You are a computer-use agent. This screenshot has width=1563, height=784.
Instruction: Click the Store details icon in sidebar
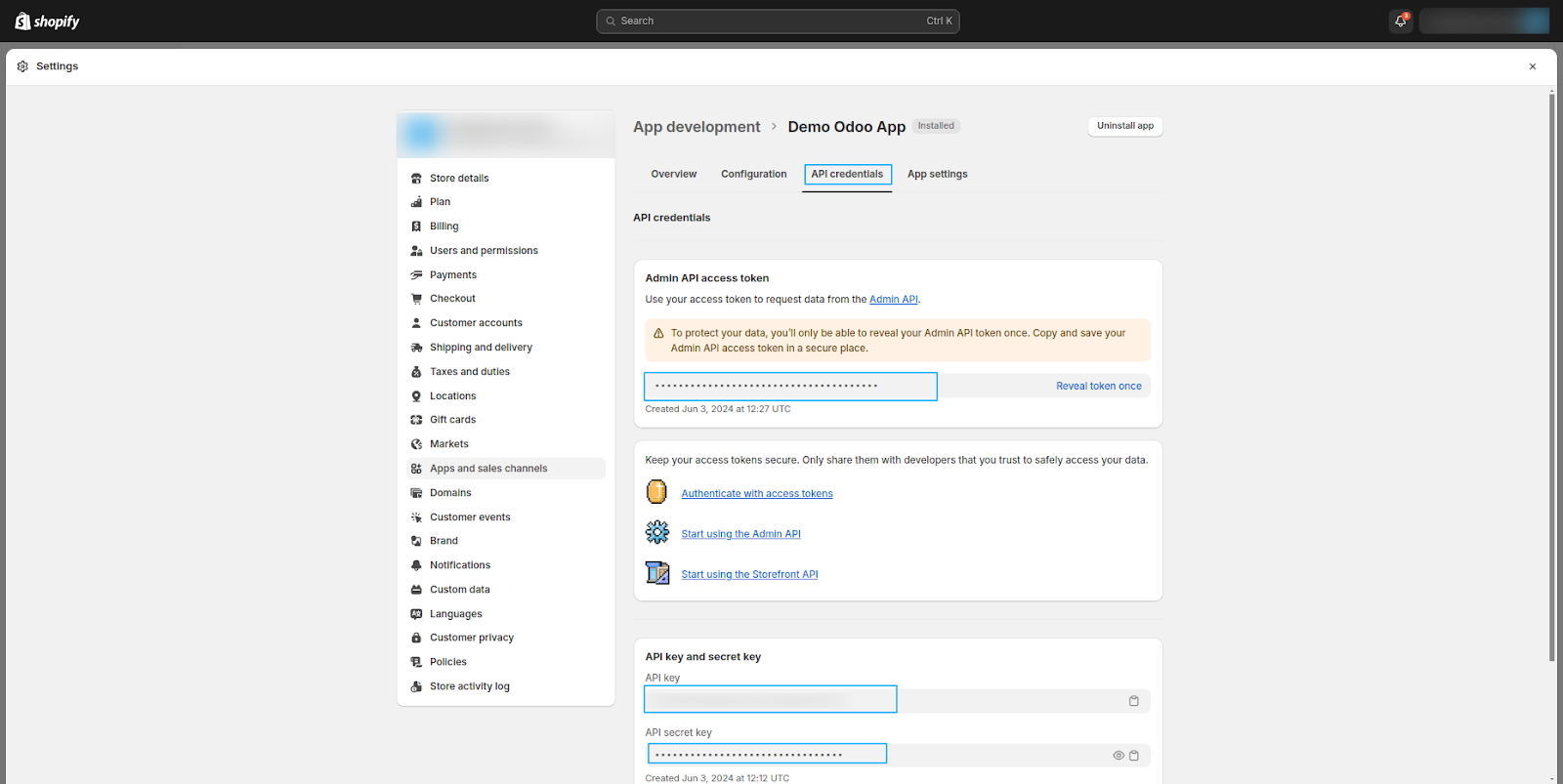pyautogui.click(x=416, y=178)
